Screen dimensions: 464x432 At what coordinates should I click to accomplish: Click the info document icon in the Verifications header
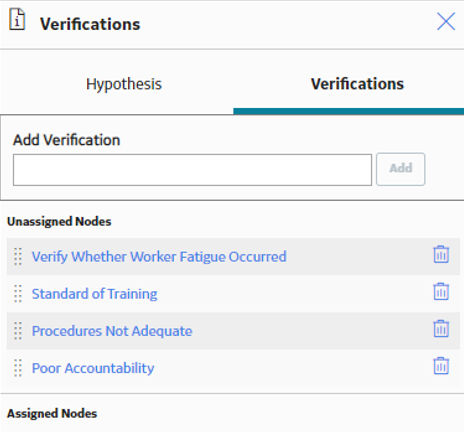pos(17,20)
